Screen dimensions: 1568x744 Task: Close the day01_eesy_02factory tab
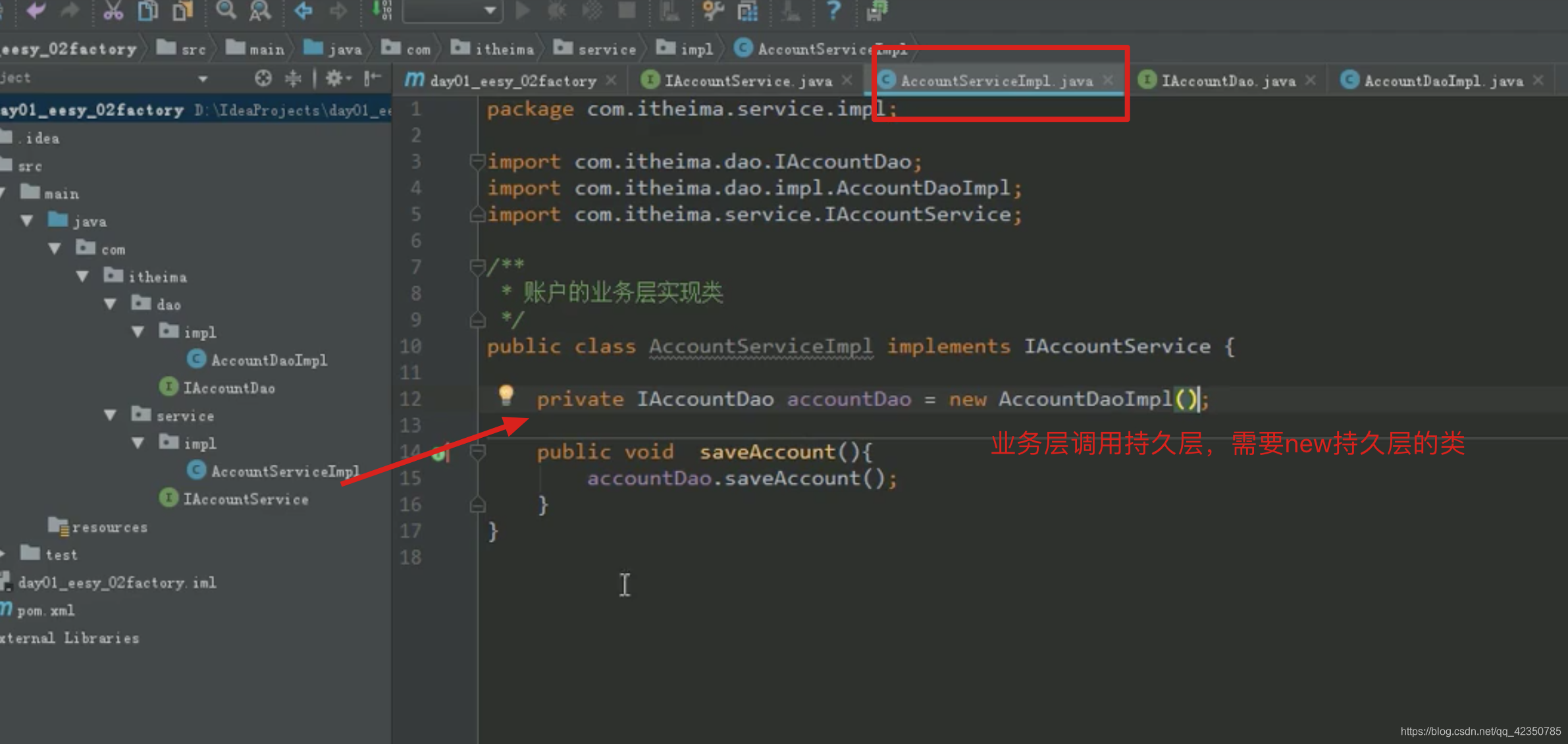[612, 80]
